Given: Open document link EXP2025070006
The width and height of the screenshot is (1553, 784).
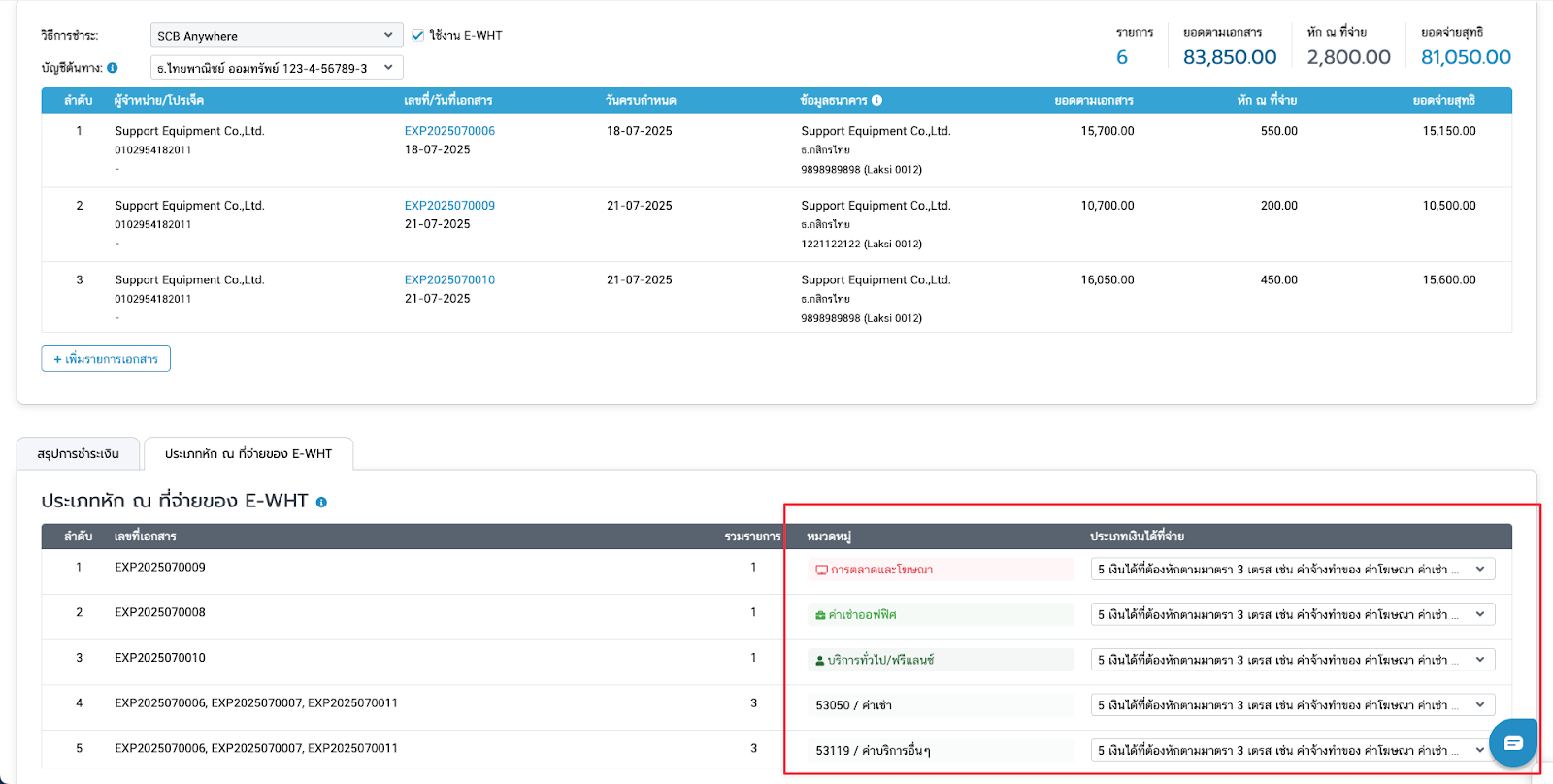Looking at the screenshot, I should point(449,131).
